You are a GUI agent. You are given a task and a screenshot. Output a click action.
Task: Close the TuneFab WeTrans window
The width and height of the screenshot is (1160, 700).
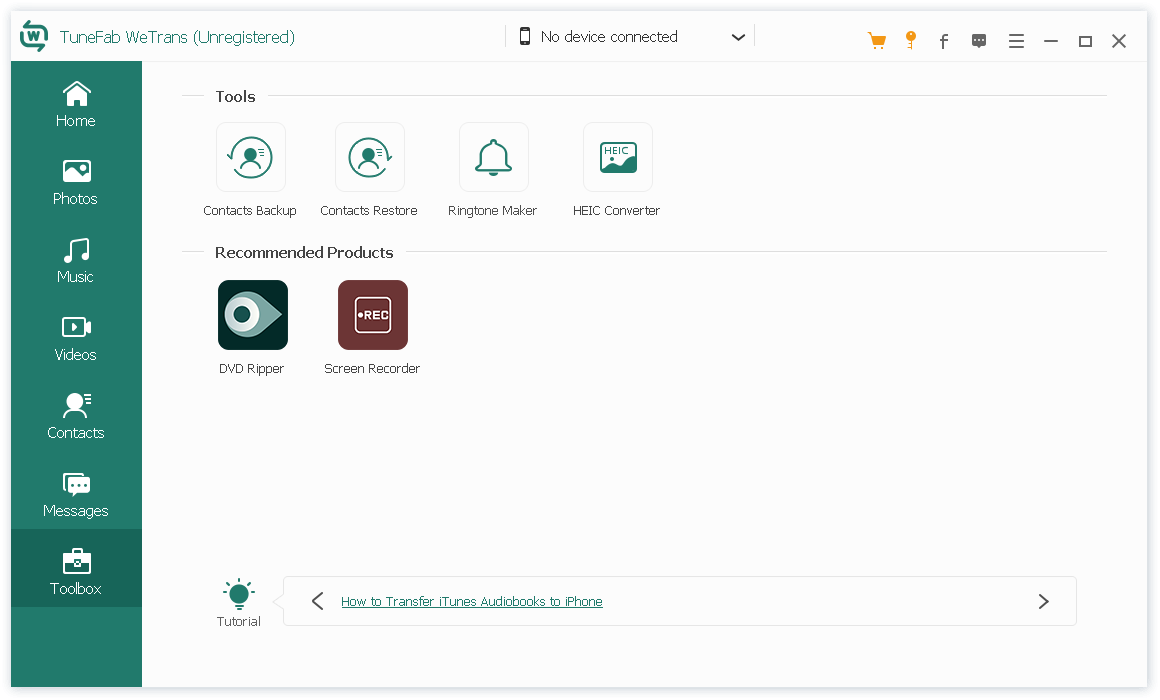pyautogui.click(x=1119, y=41)
